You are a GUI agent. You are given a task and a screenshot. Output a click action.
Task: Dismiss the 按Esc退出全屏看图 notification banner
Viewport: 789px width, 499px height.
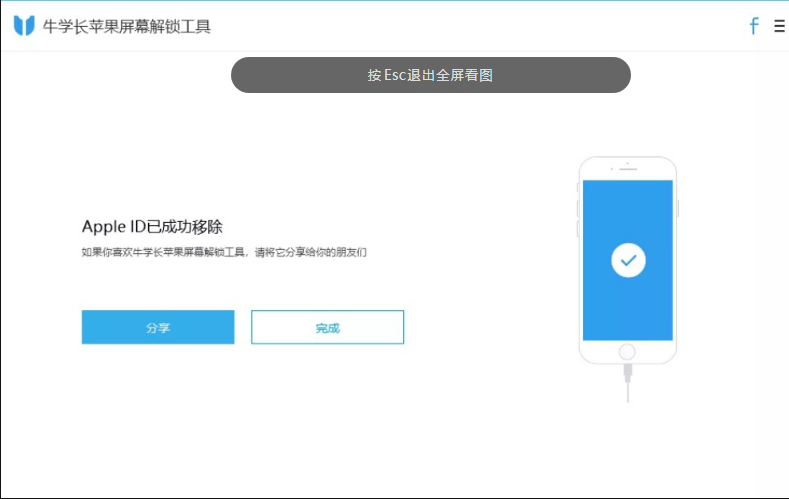point(430,75)
